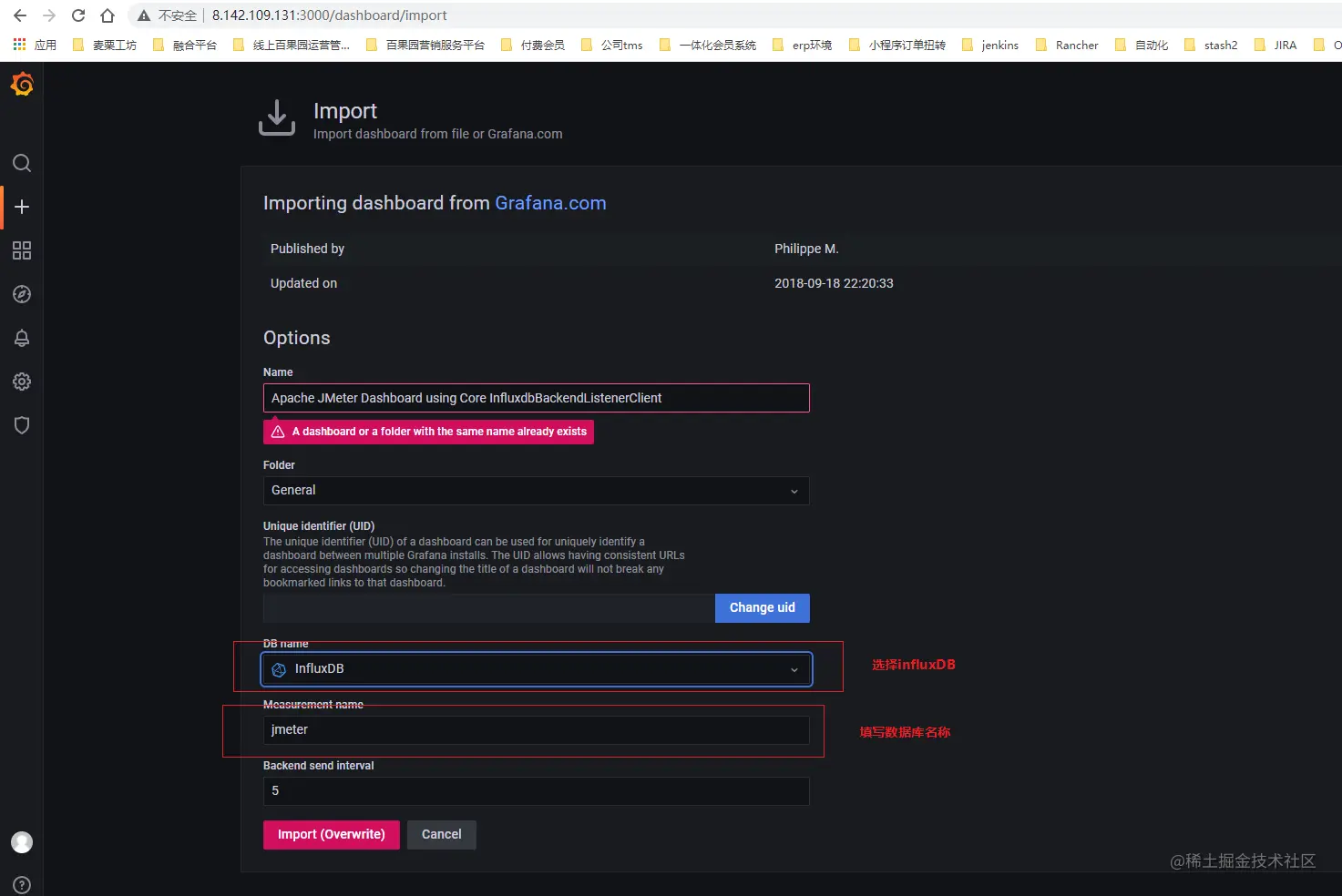Follow the Grafana.com link in heading

pos(550,203)
